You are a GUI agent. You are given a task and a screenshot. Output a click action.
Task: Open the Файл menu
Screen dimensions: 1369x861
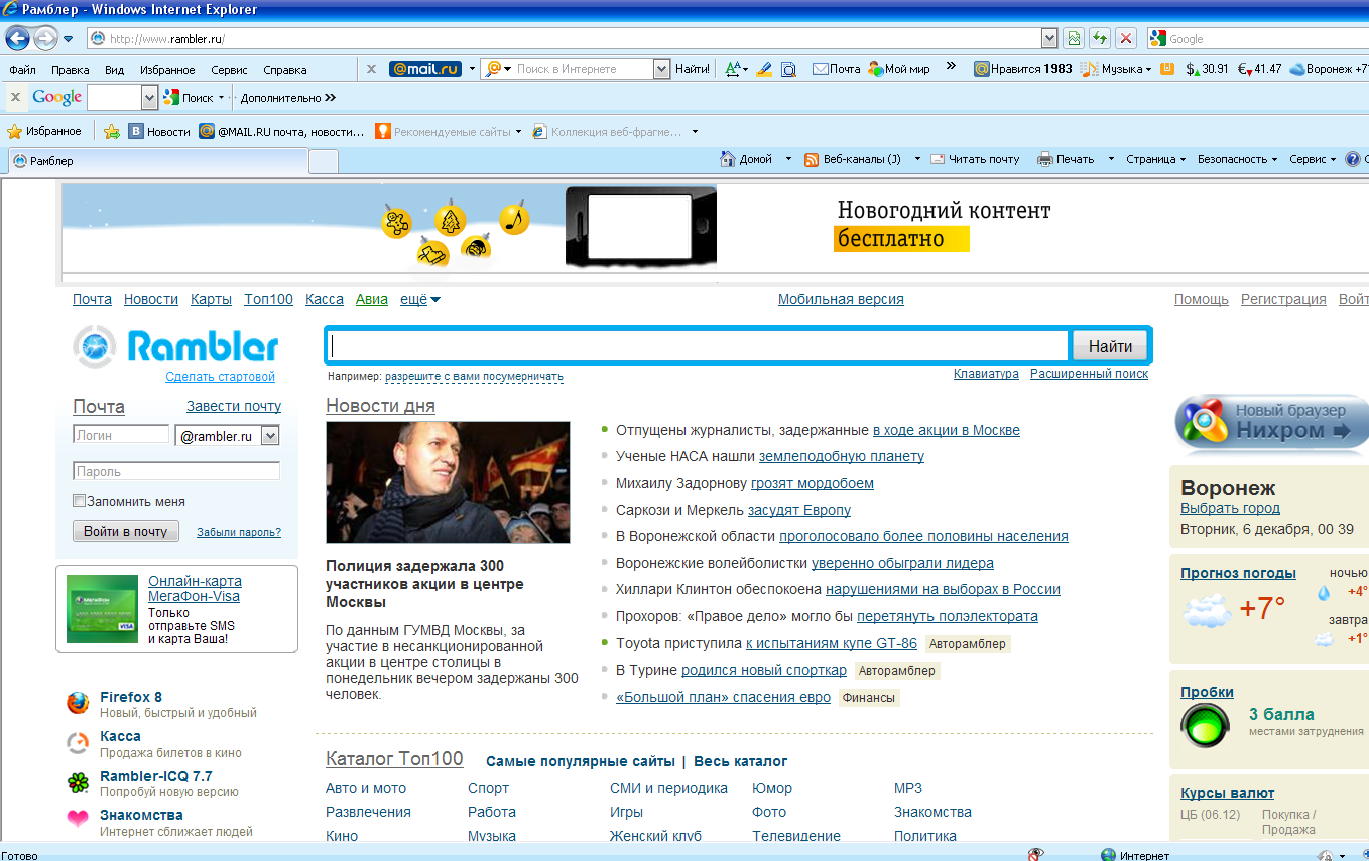tap(22, 70)
